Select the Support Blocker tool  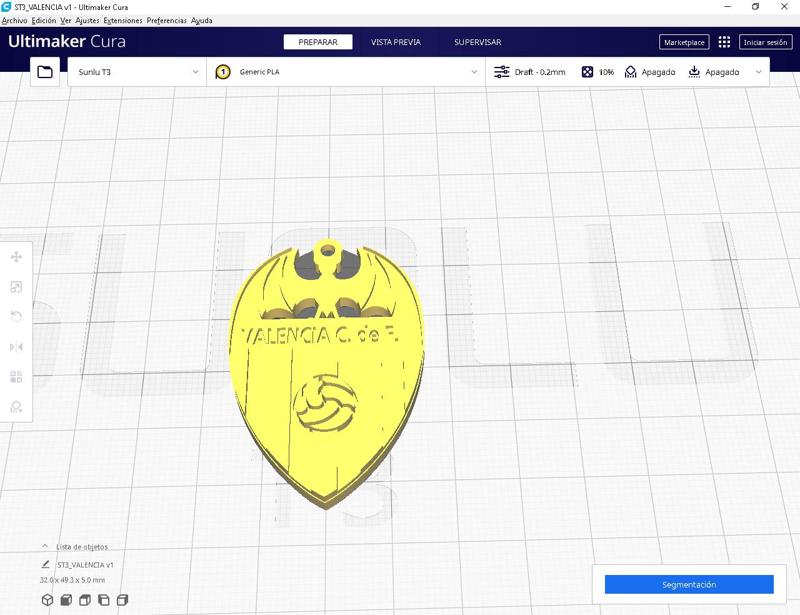[x=16, y=407]
